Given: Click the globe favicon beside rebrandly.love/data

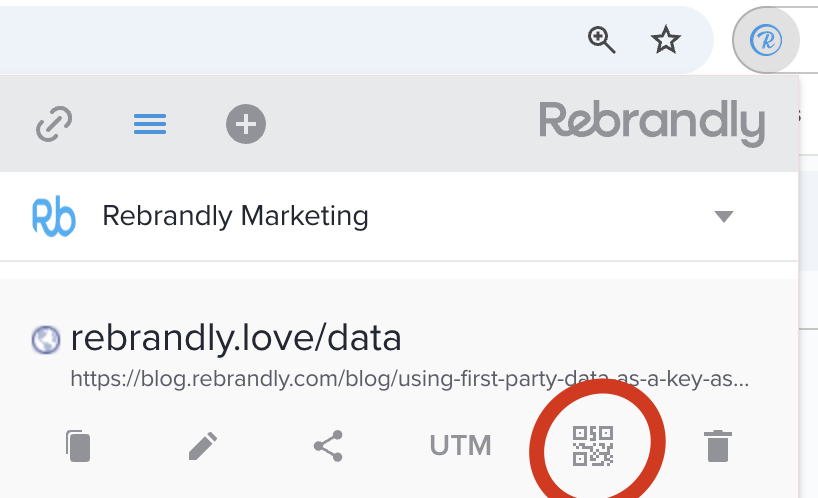Looking at the screenshot, I should 46,339.
